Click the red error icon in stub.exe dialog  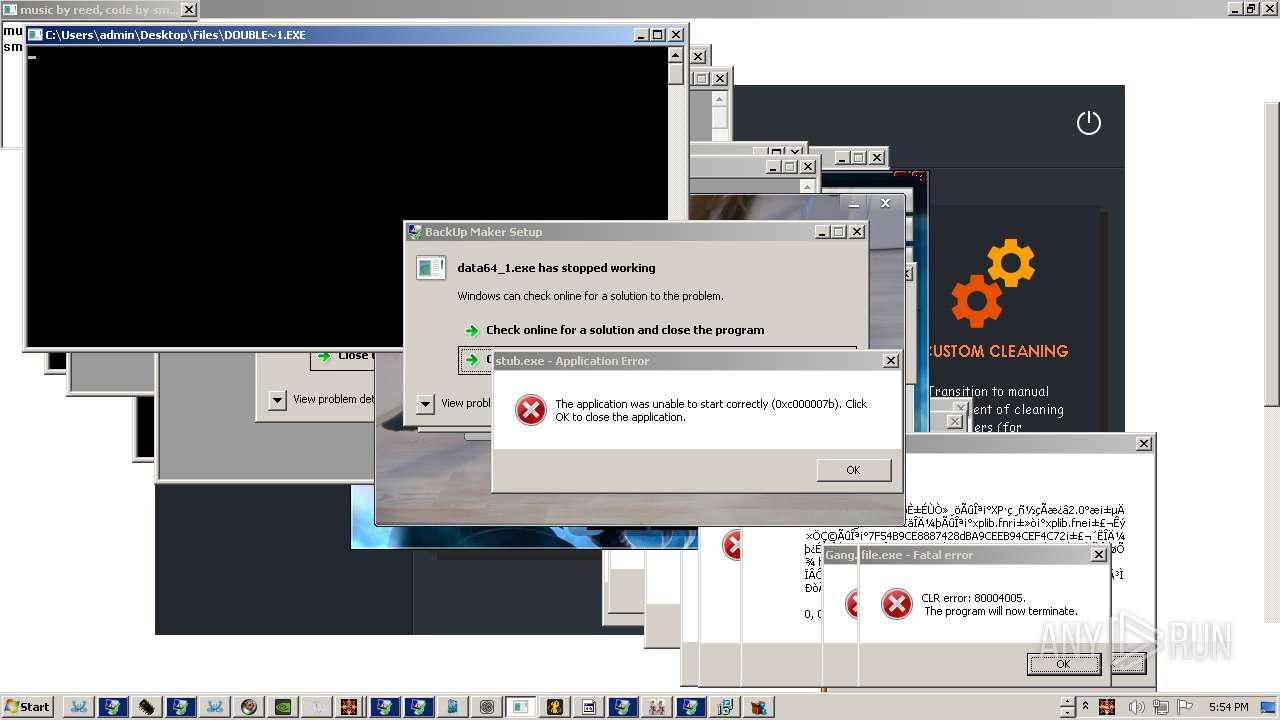[530, 410]
